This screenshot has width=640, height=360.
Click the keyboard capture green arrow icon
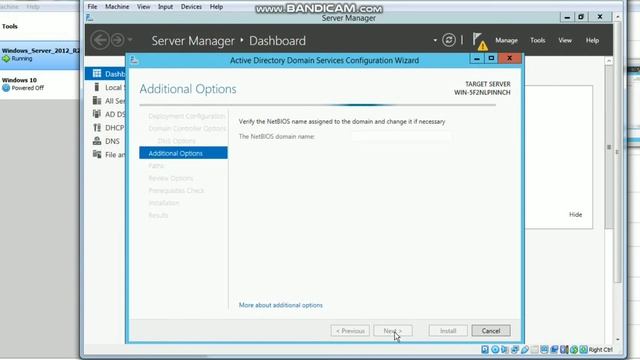coord(584,349)
